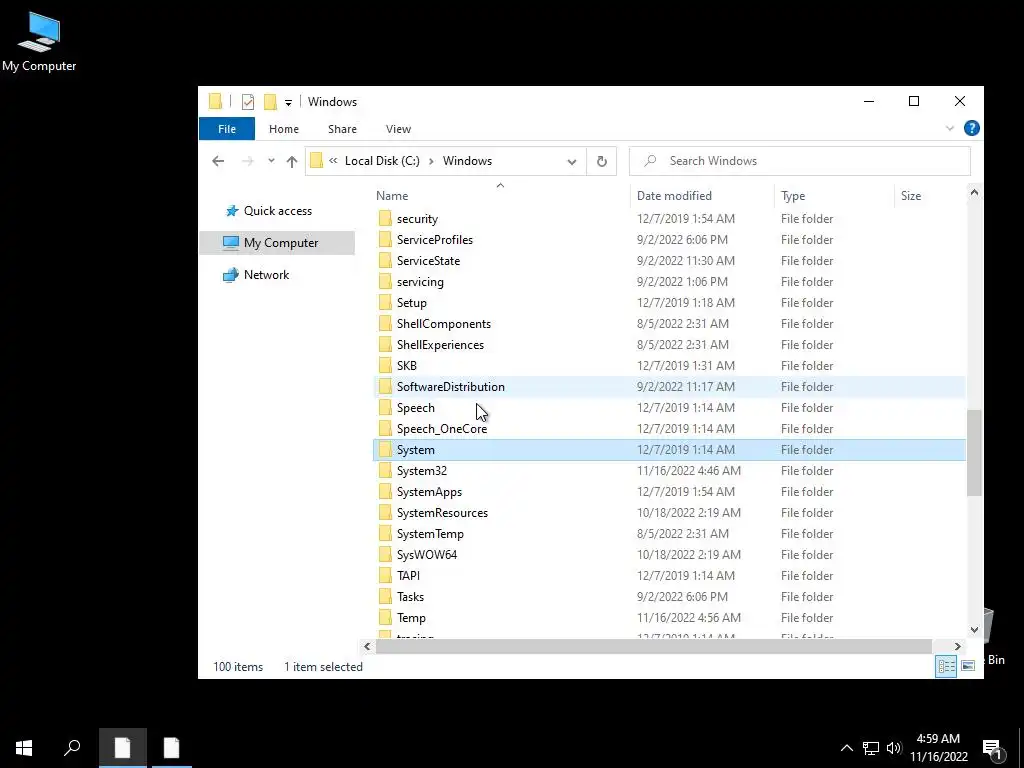Viewport: 1024px width, 768px height.
Task: Click the Temp folder name
Action: point(411,618)
